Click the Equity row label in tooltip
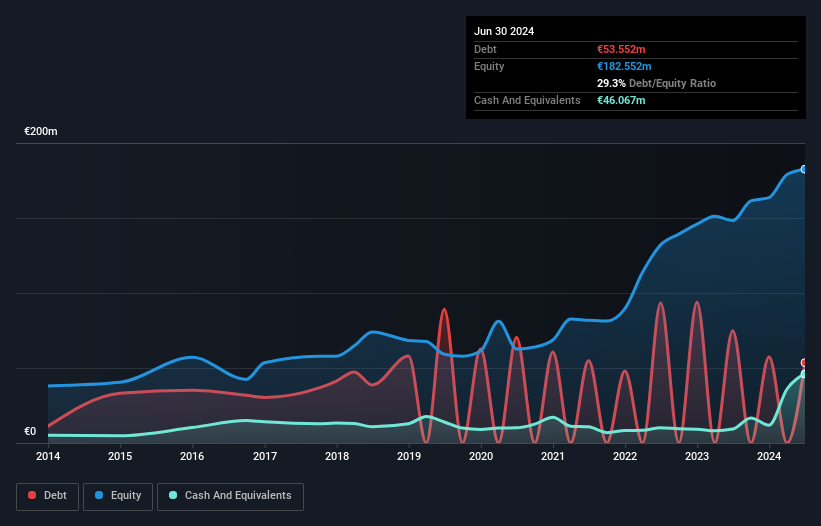Viewport: 821px width, 526px height. [489, 66]
